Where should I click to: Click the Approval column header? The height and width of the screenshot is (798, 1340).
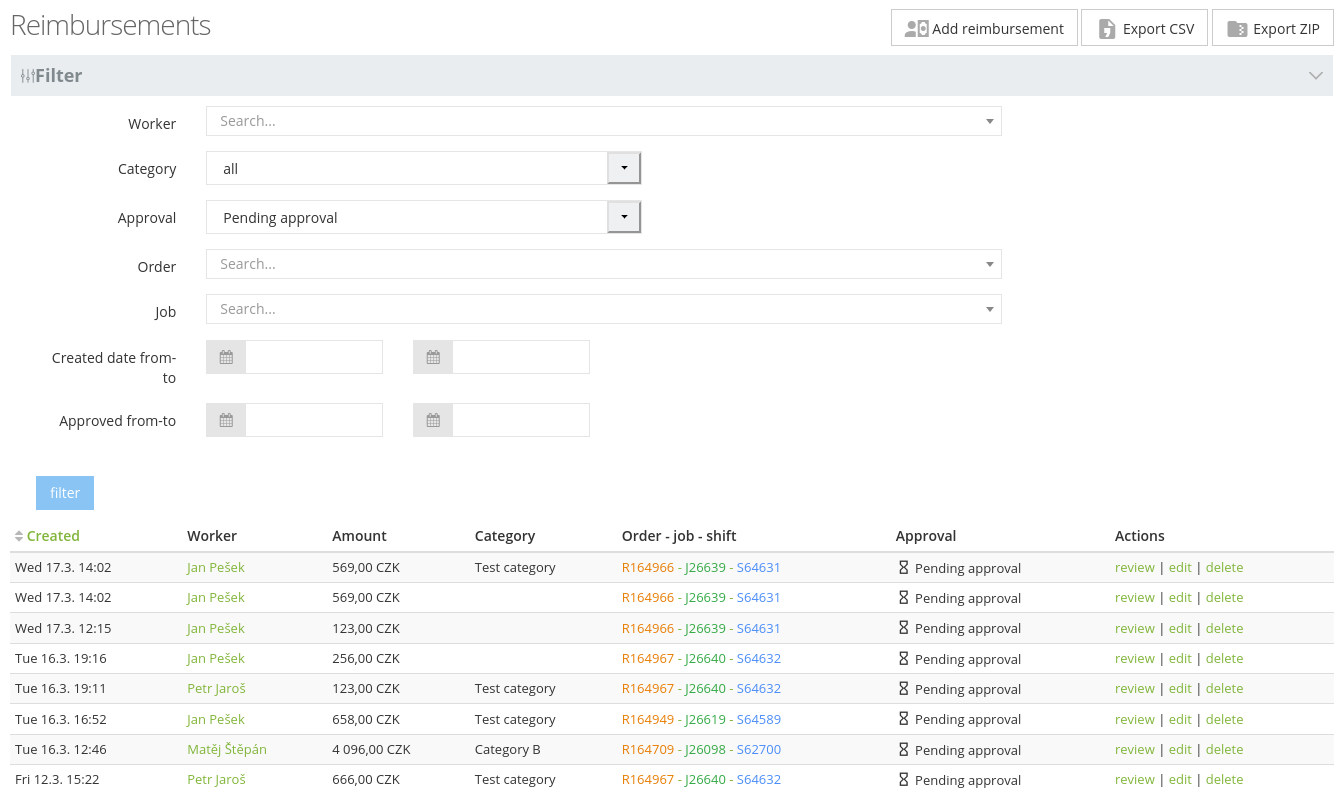tap(926, 536)
